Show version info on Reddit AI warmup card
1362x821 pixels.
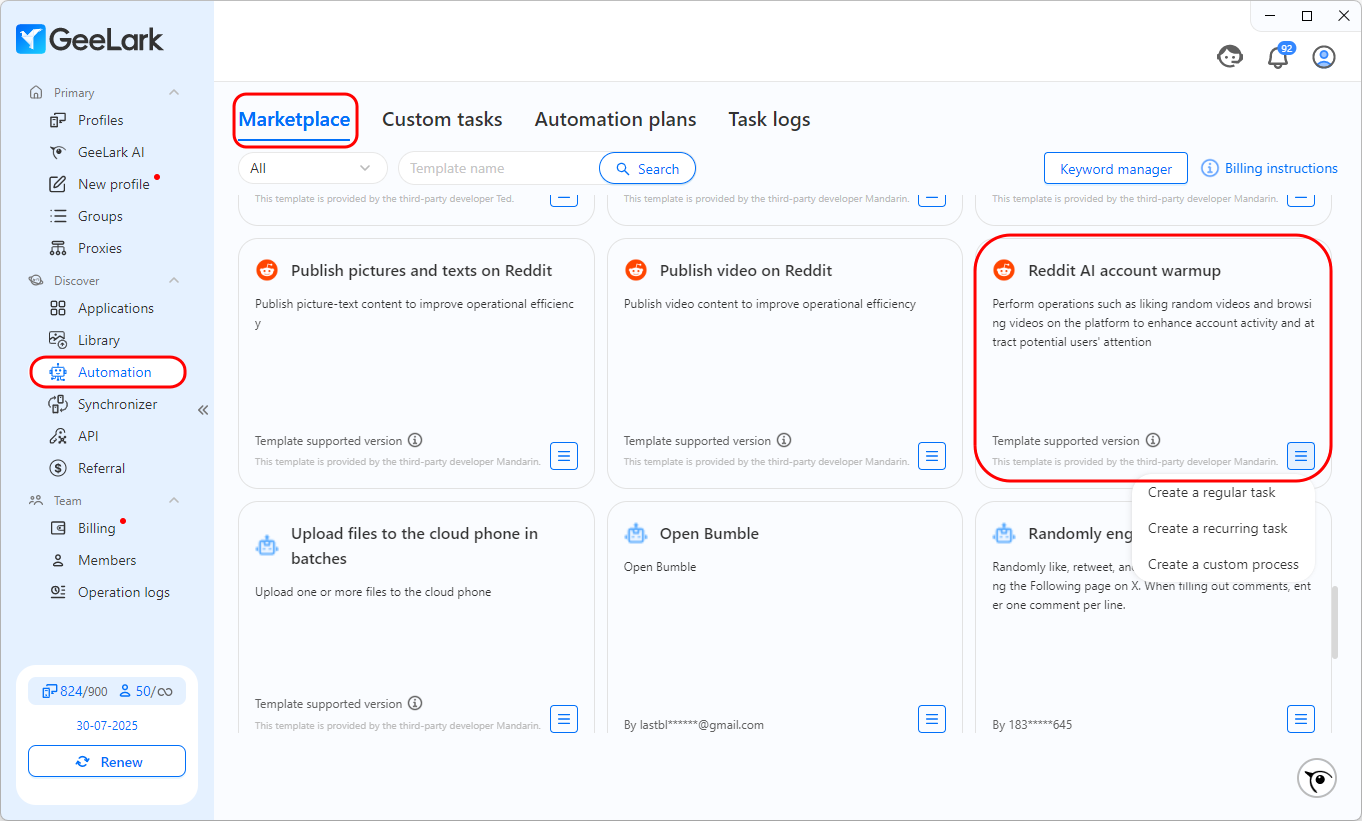click(1153, 440)
